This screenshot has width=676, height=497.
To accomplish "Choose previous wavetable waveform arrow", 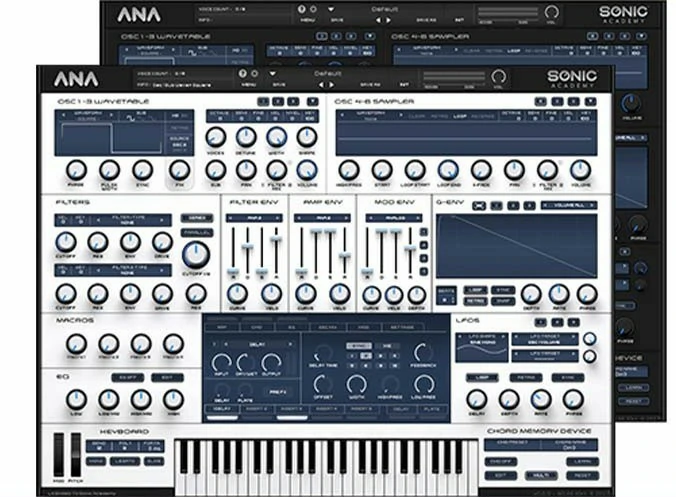I will tap(64, 116).
